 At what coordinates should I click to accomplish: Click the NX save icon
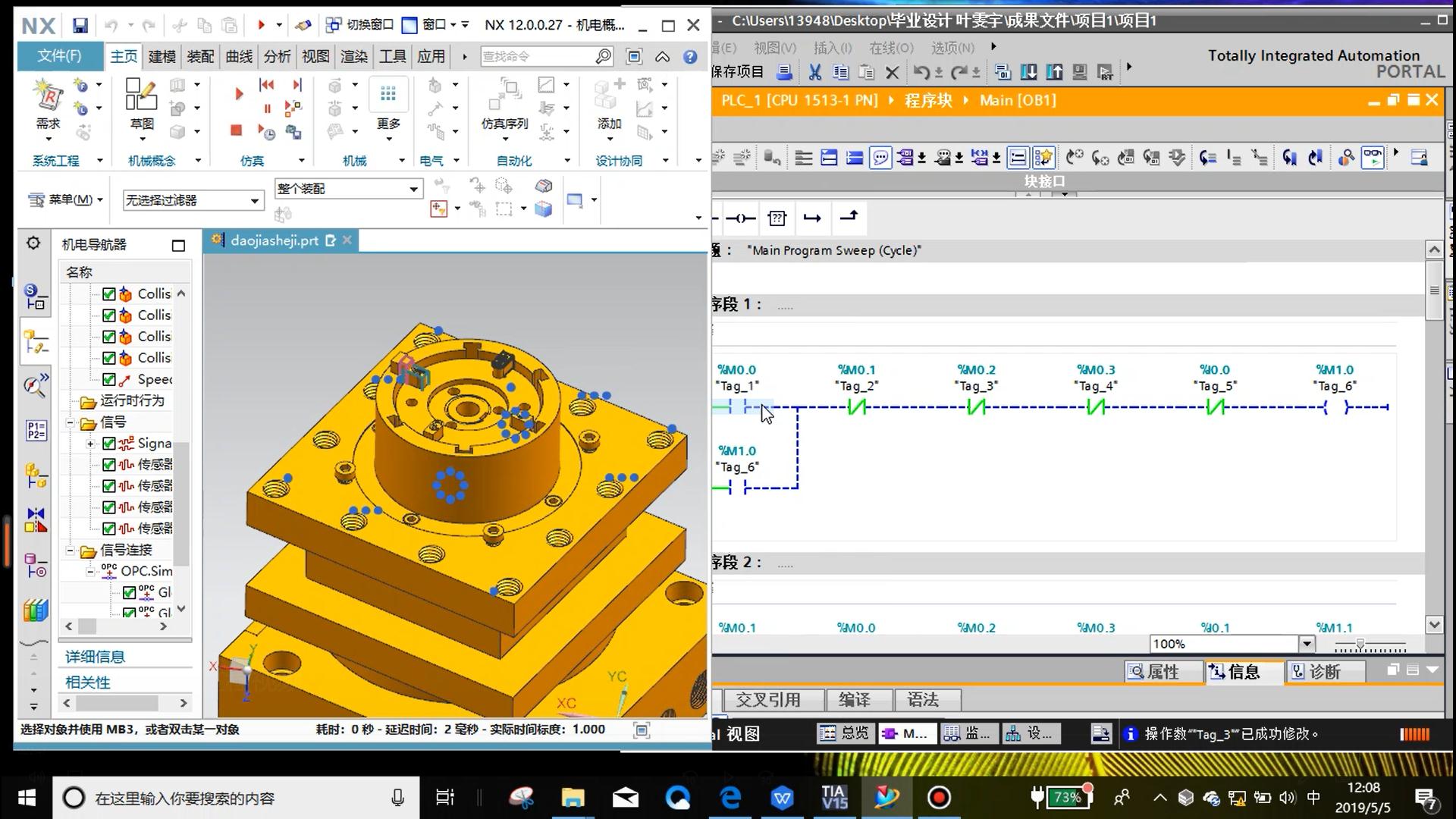[80, 25]
